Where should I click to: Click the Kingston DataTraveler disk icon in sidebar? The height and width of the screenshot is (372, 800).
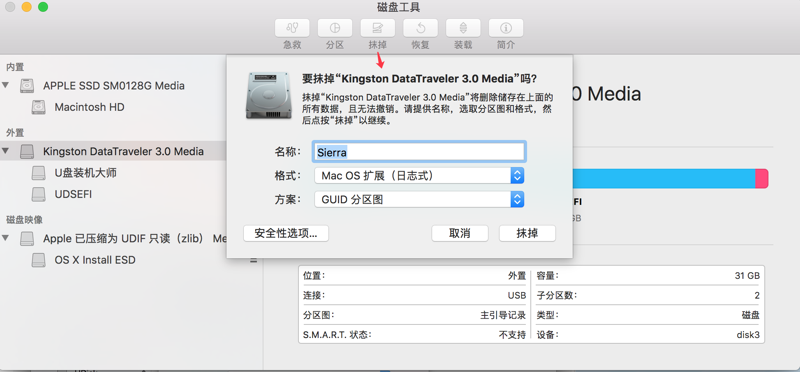coord(27,152)
